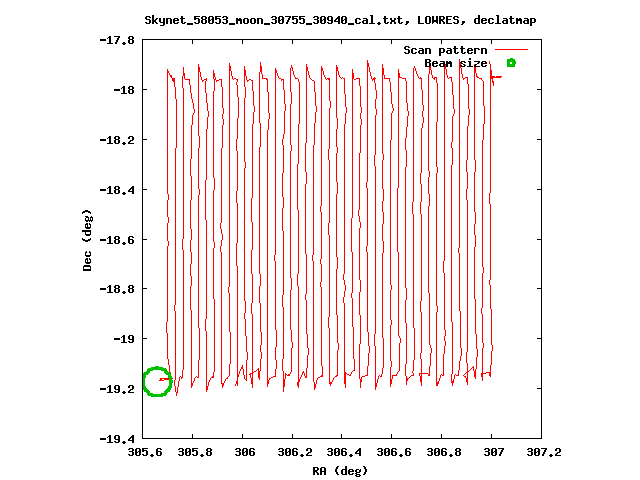Click the 306.4 RA tick label
This screenshot has height=480, width=640.
344,452
